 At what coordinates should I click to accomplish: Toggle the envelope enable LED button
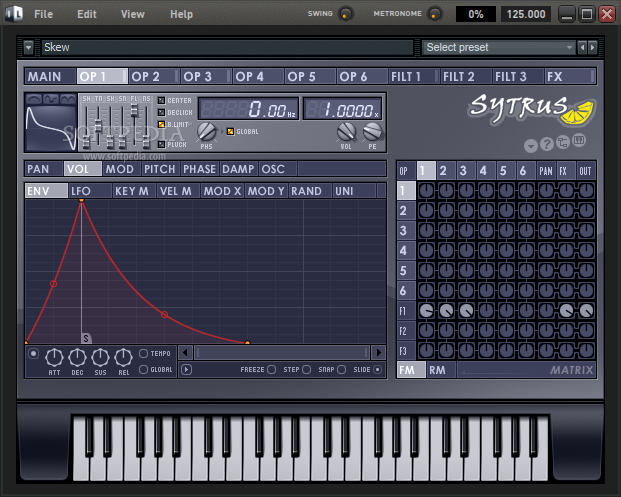(x=34, y=353)
